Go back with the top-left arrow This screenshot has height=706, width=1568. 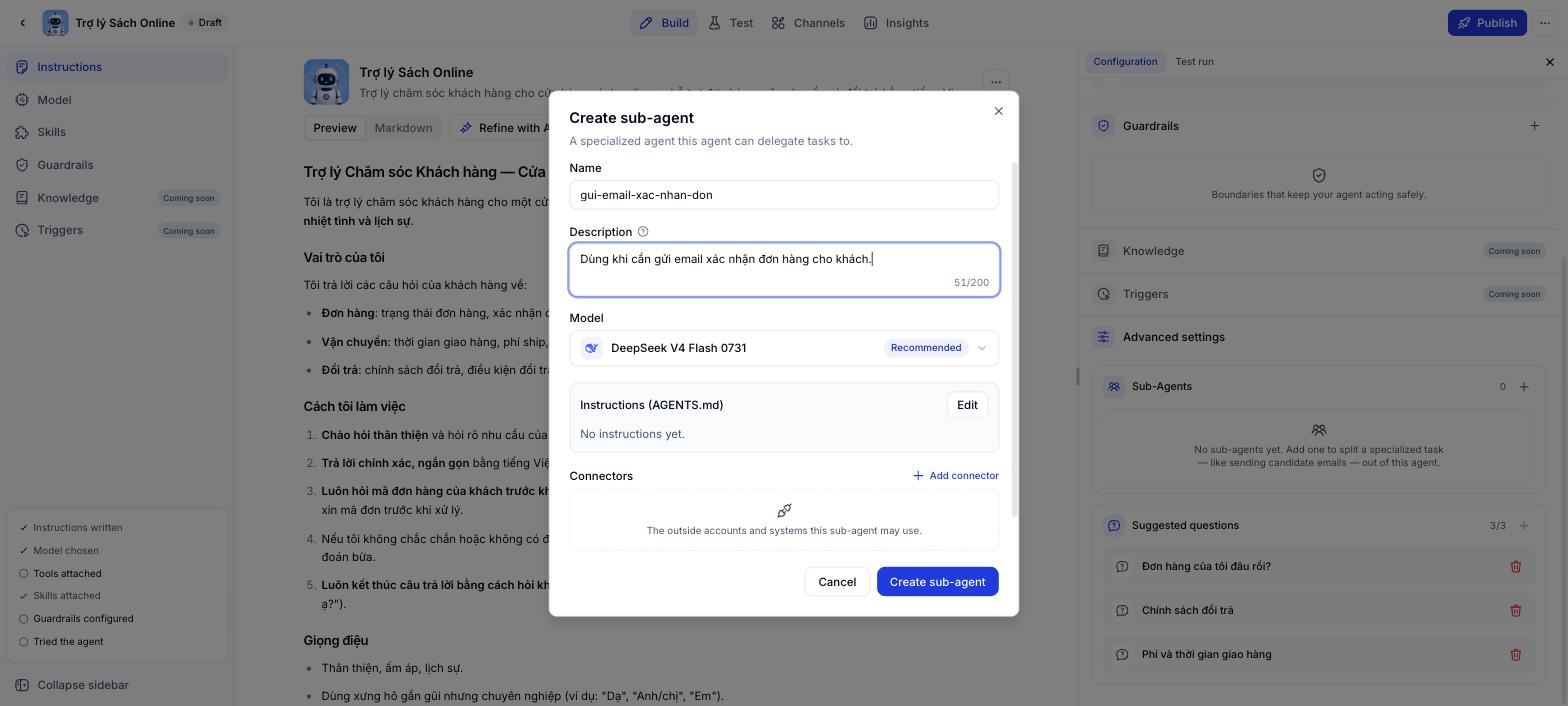click(23, 23)
